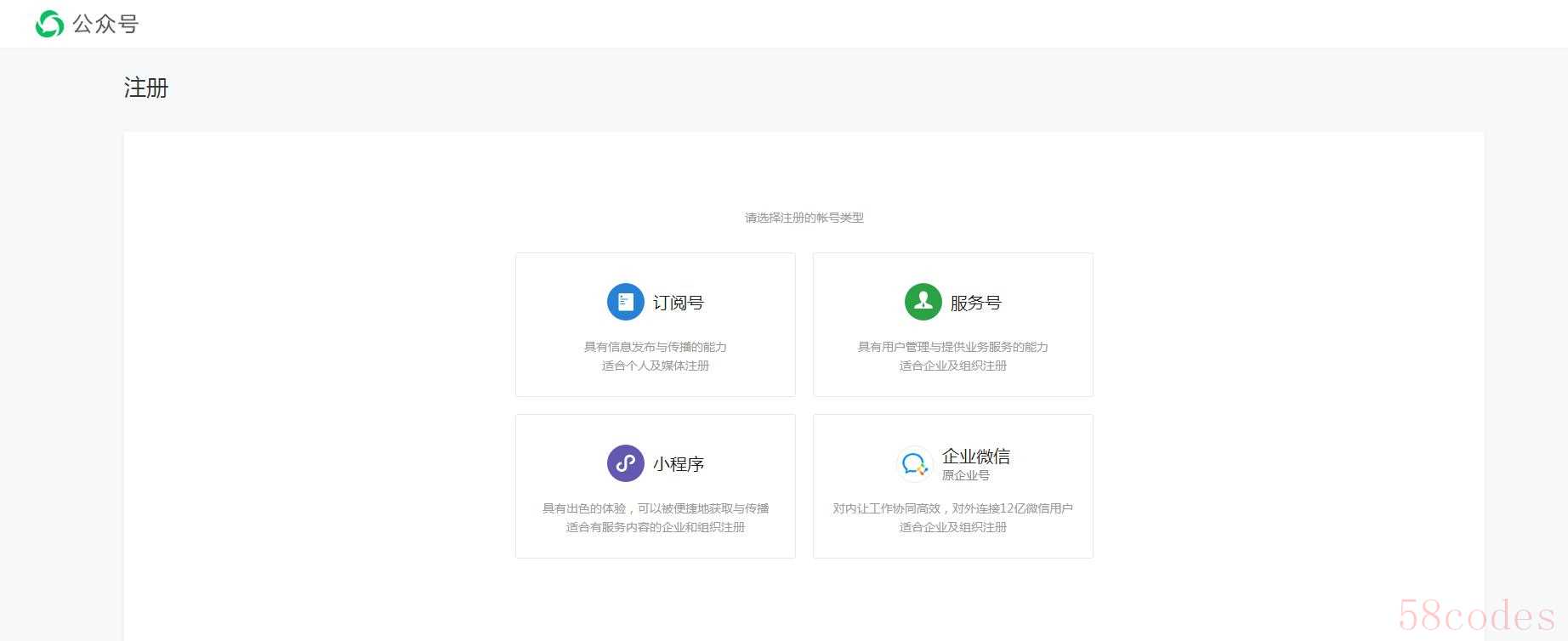Click text 适合有服务内容的企业和组织注册

coord(656,527)
